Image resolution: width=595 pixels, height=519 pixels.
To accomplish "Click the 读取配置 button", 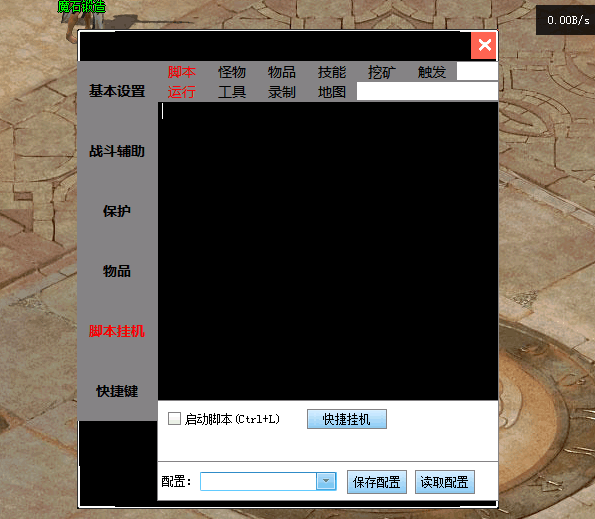I will pos(445,482).
